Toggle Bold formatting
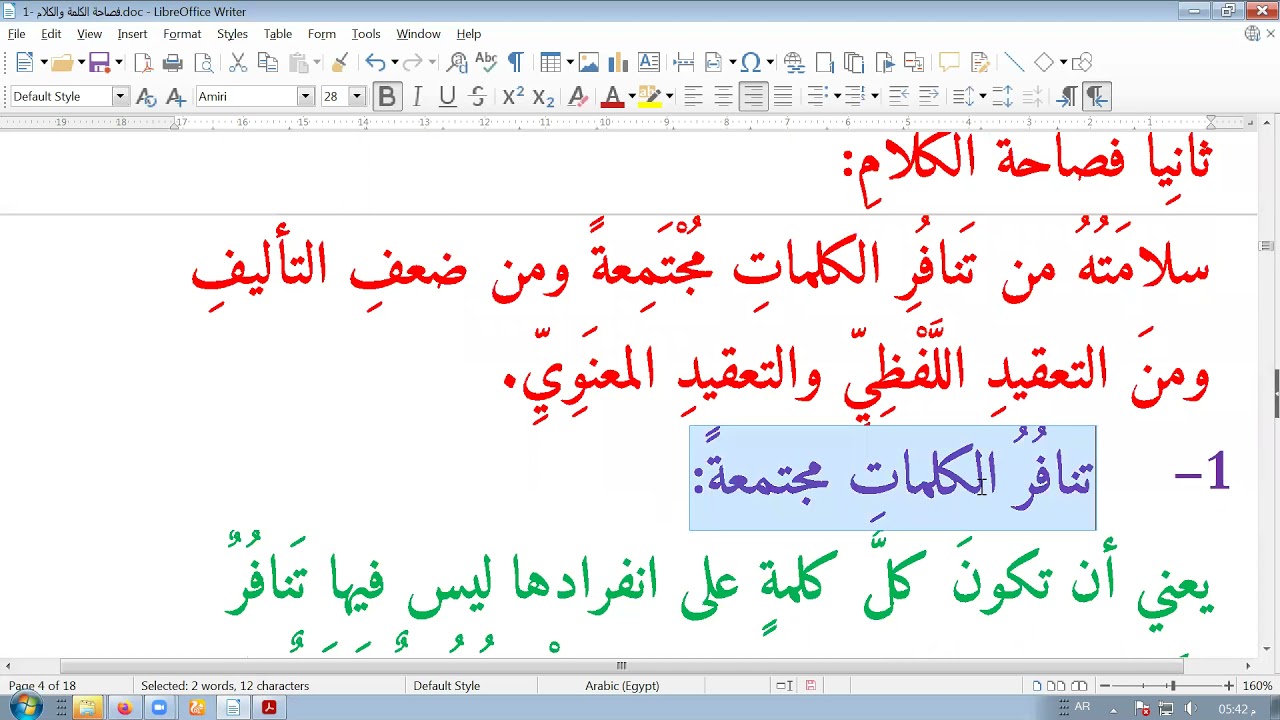Viewport: 1280px width, 720px height. (x=387, y=97)
